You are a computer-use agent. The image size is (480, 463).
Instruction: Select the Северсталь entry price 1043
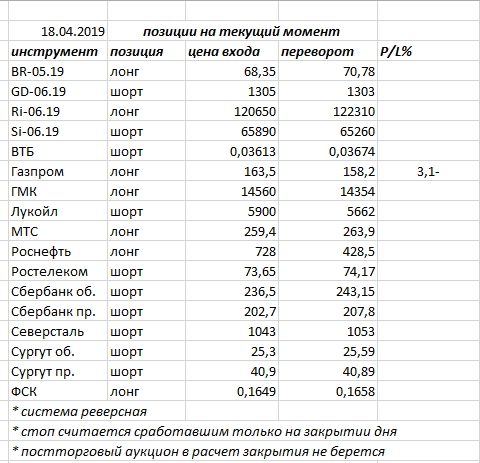(232, 331)
